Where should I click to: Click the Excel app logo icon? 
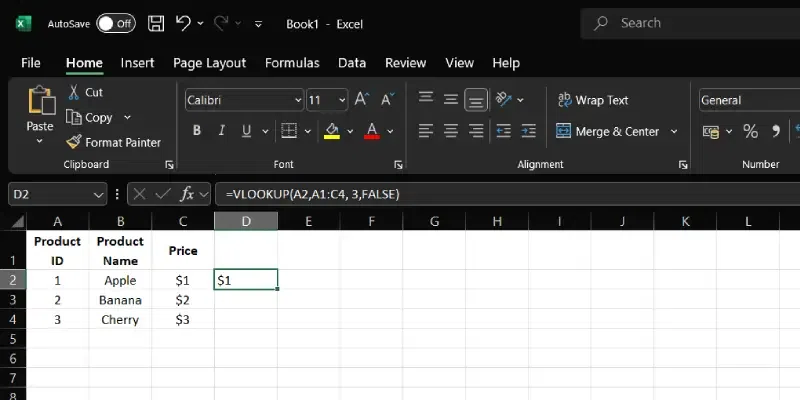pos(23,23)
